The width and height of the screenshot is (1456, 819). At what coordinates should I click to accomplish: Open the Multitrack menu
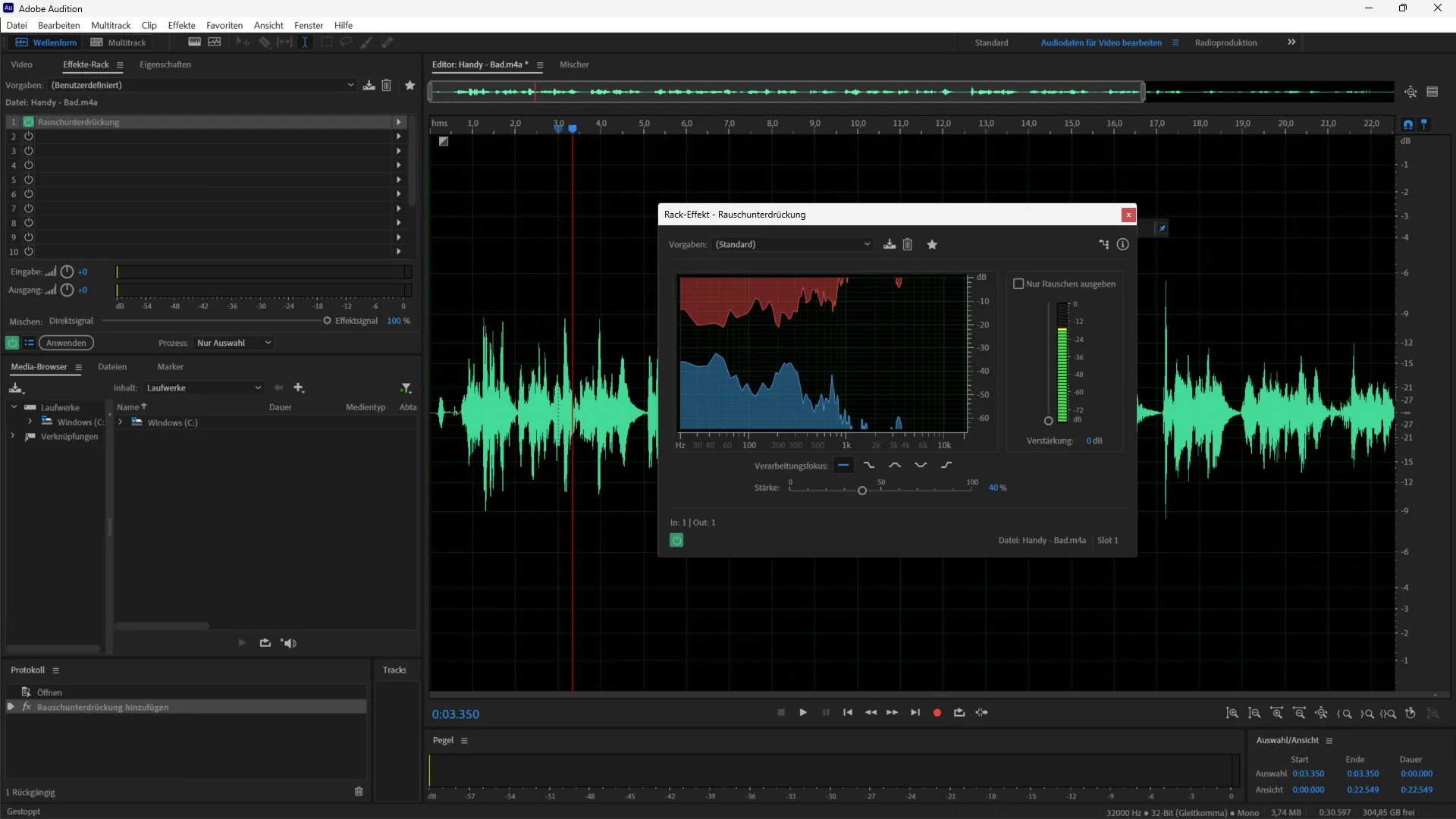click(x=111, y=25)
